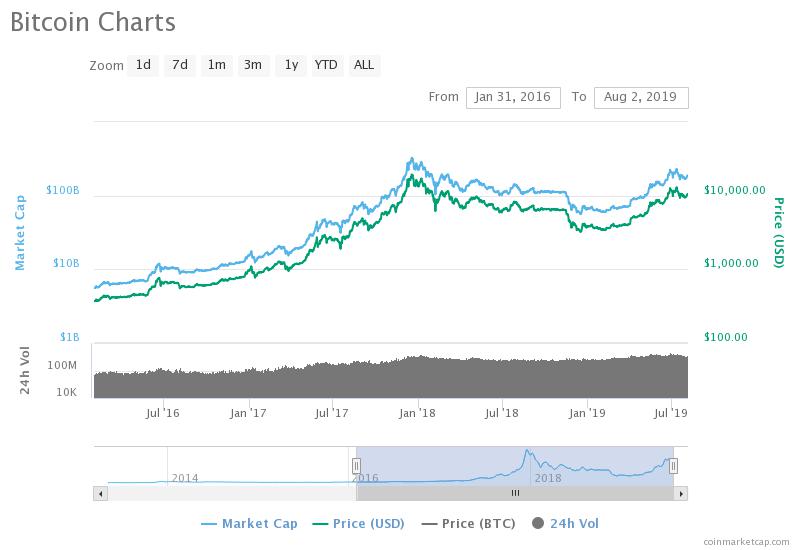This screenshot has height=550, width=800.
Task: Click the Bitcoin Charts heading
Action: point(93,22)
